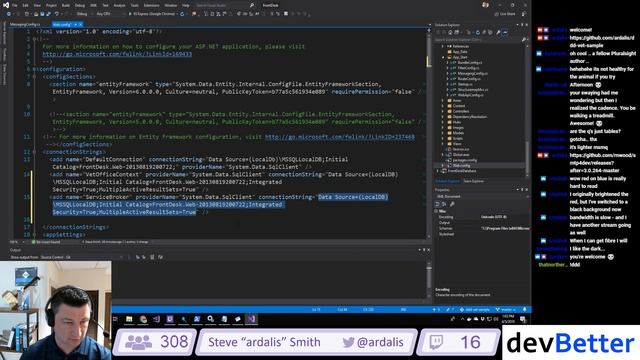Select the DependencyResolution folder
The width and height of the screenshot is (640, 360).
[x=469, y=117]
